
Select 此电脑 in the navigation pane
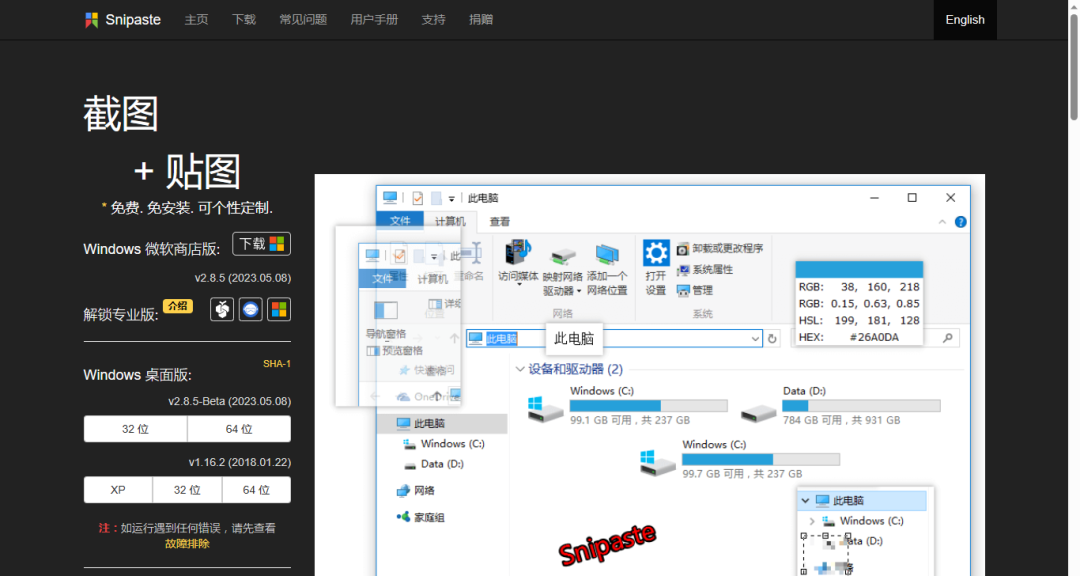coord(442,423)
